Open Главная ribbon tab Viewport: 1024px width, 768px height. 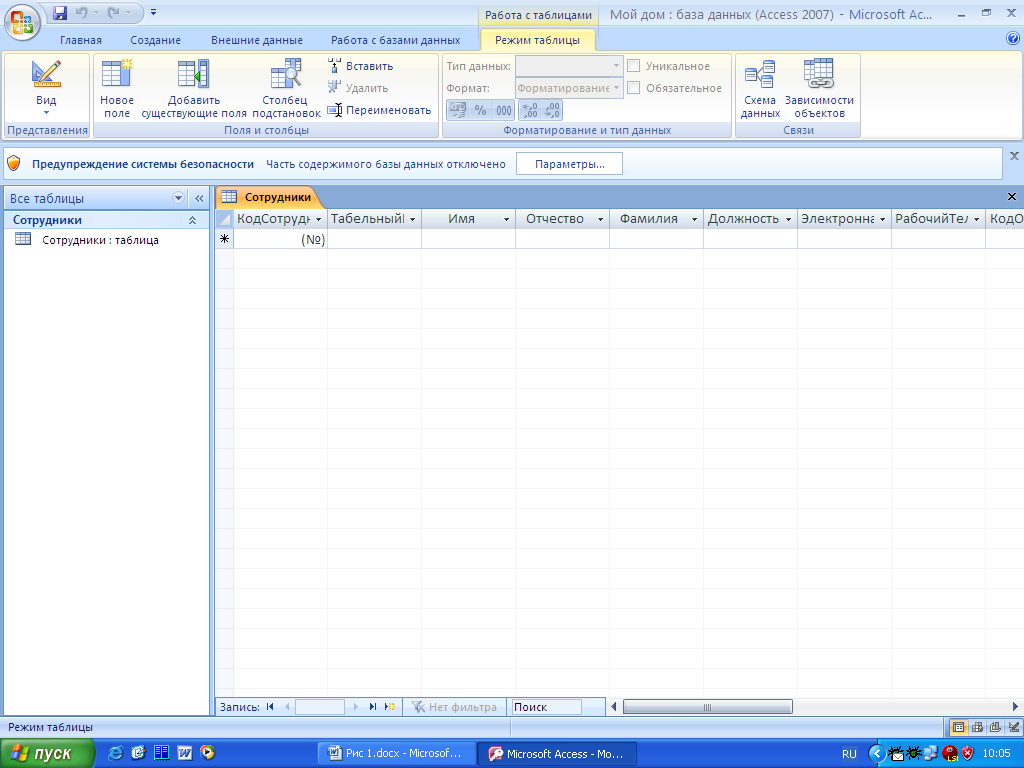81,40
